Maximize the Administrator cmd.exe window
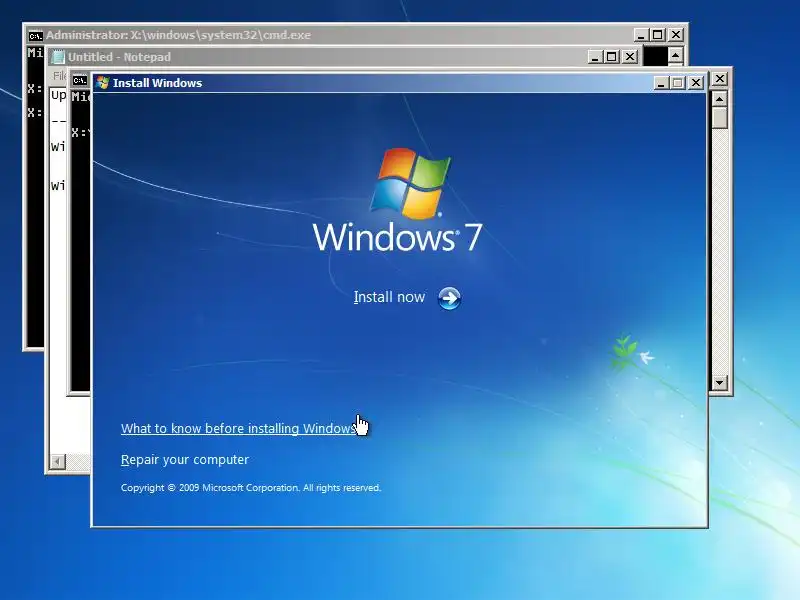 (658, 35)
